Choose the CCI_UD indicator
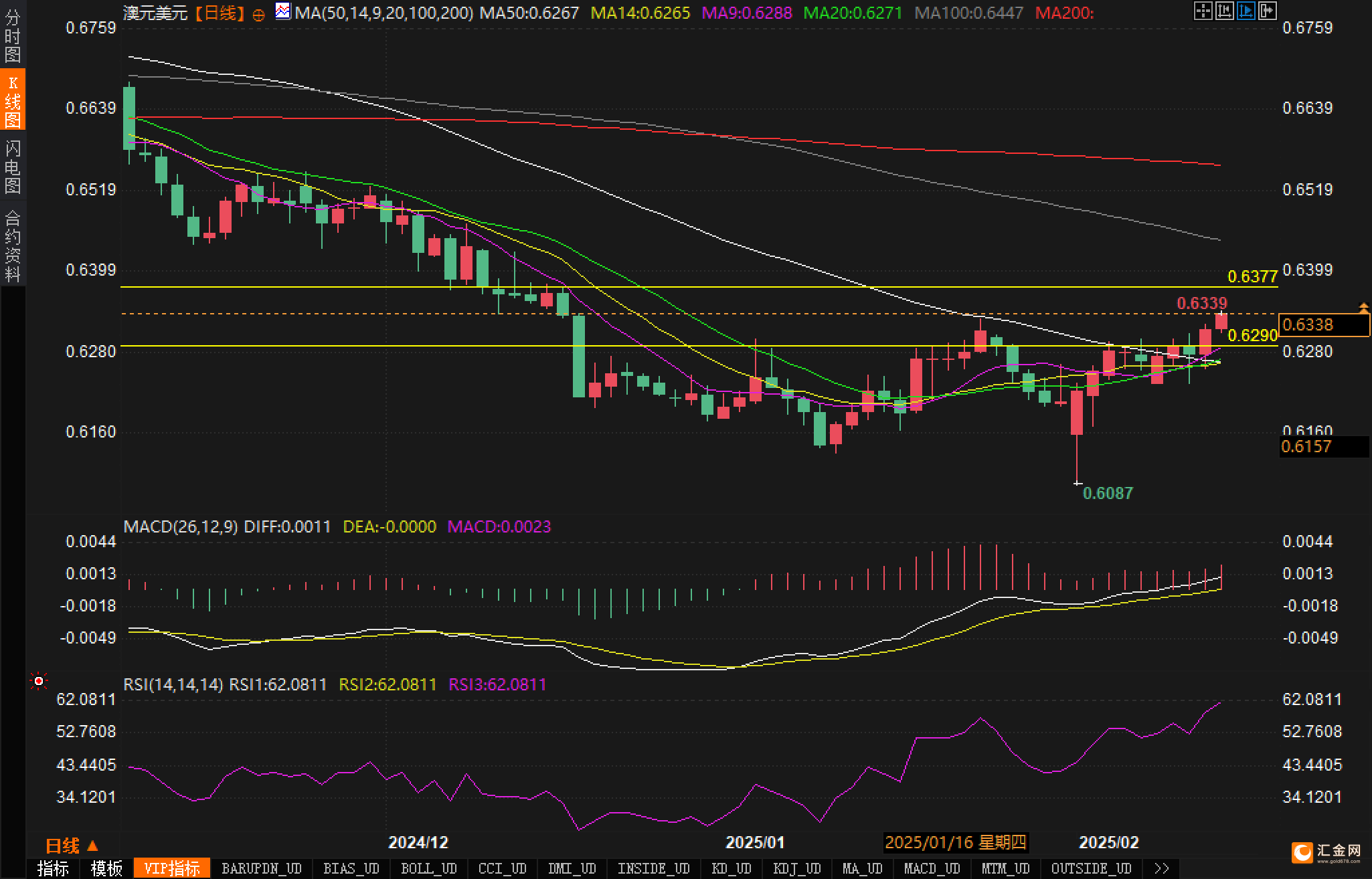This screenshot has width=1372, height=879. click(503, 868)
